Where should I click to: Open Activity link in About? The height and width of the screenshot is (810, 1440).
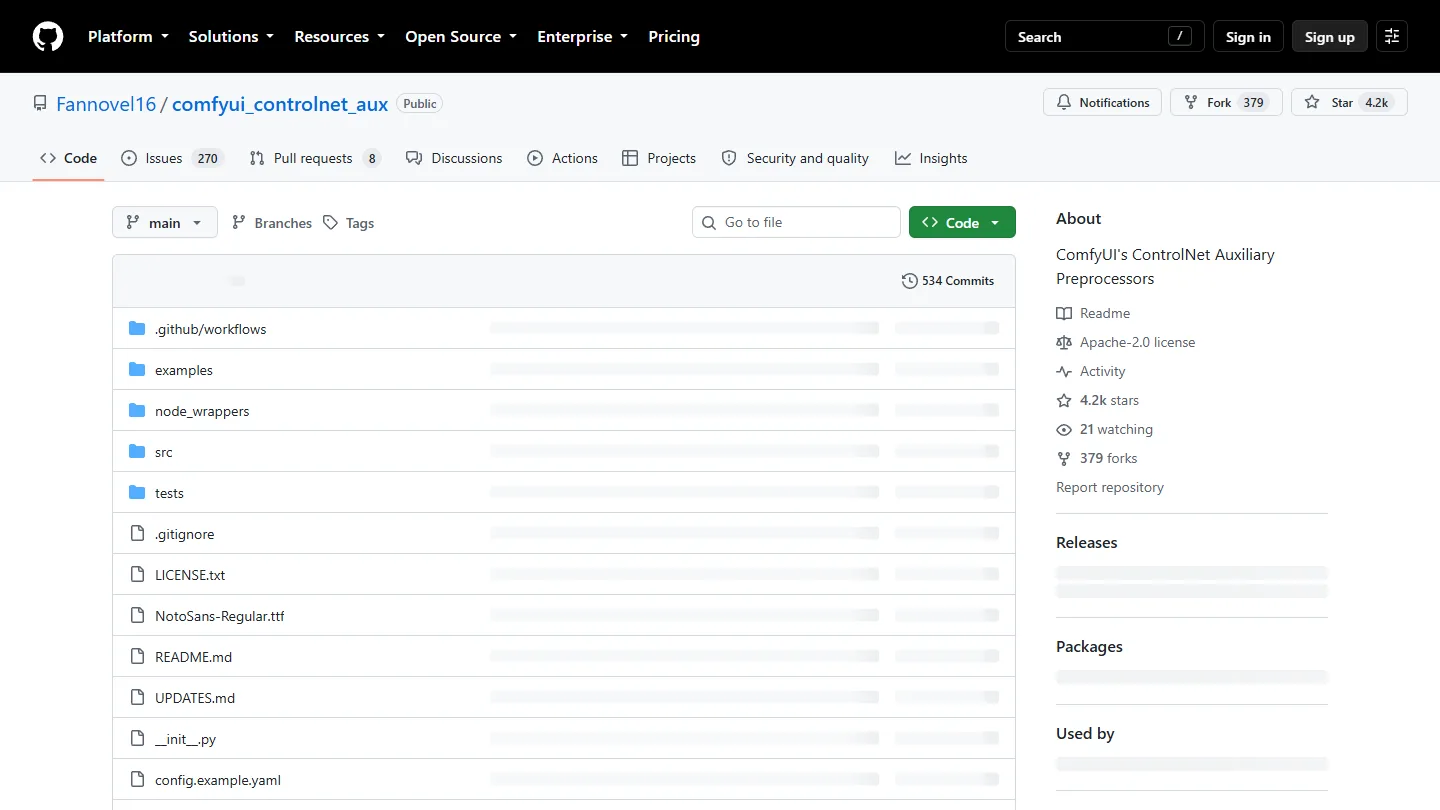click(1091, 371)
